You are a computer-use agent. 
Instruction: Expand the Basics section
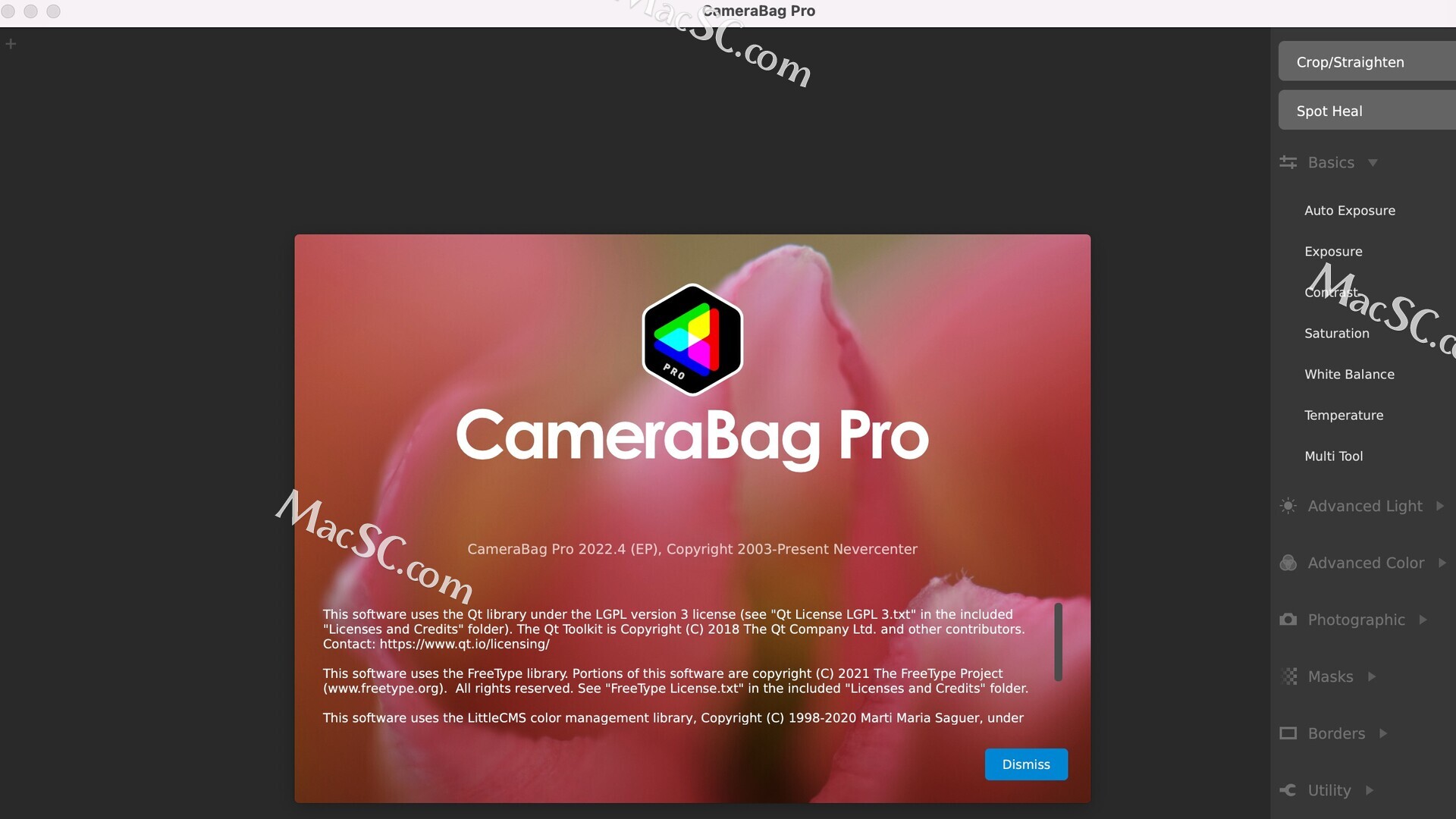[x=1331, y=161]
